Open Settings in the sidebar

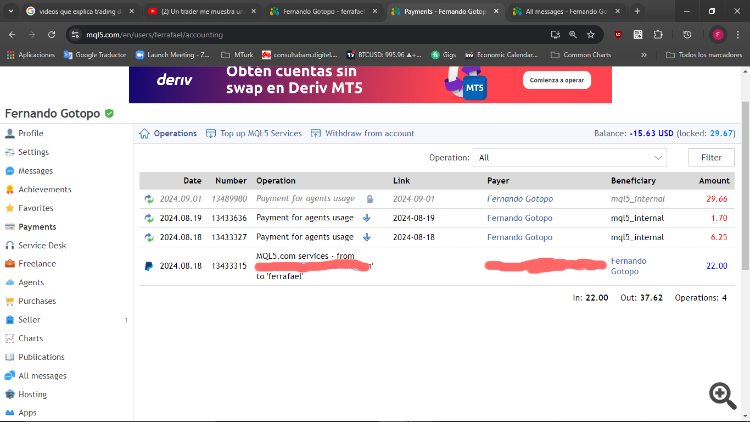pos(33,152)
